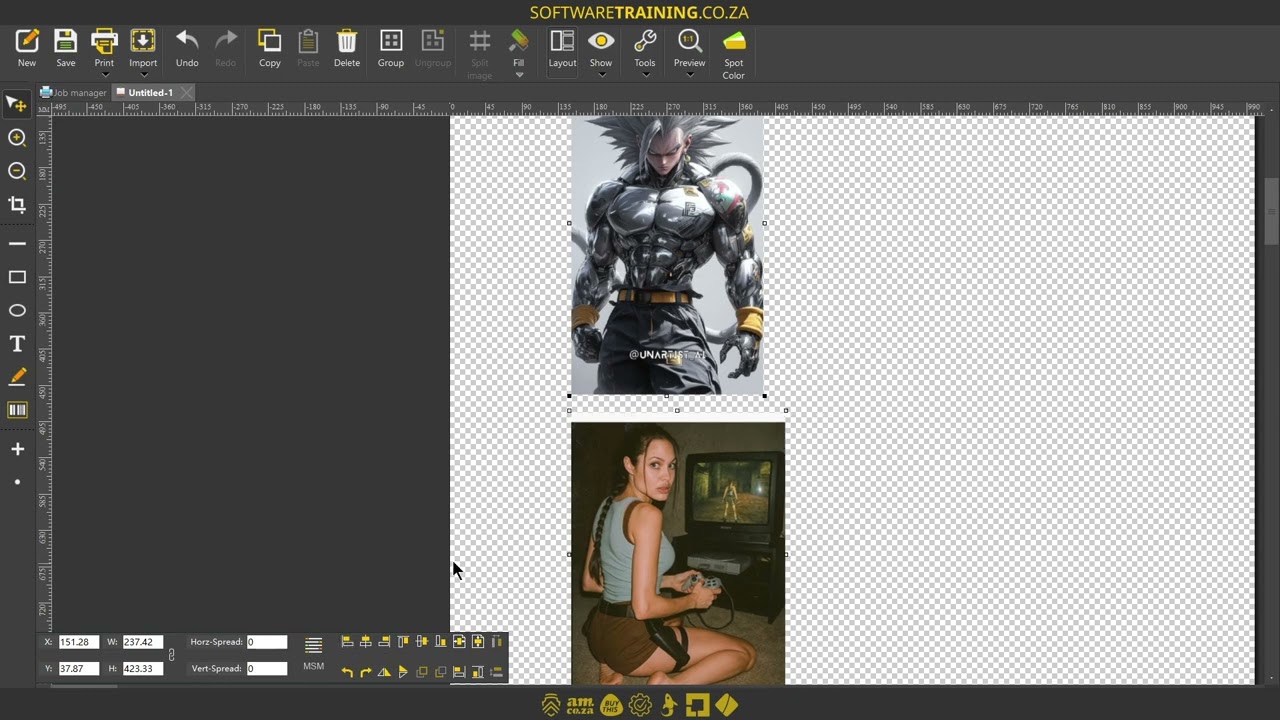Open the Tools dropdown arrow
The width and height of the screenshot is (1280, 720).
tap(645, 75)
